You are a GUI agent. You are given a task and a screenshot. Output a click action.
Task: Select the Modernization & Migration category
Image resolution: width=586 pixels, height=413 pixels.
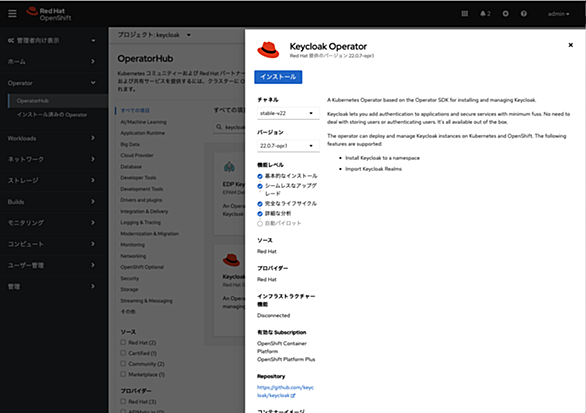149,234
